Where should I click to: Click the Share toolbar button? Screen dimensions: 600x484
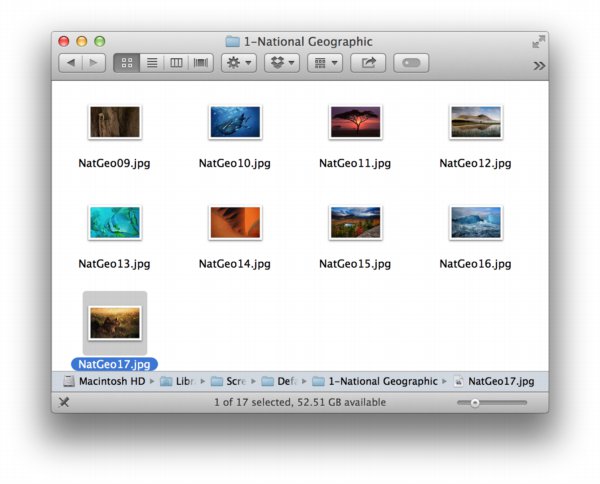[x=368, y=63]
